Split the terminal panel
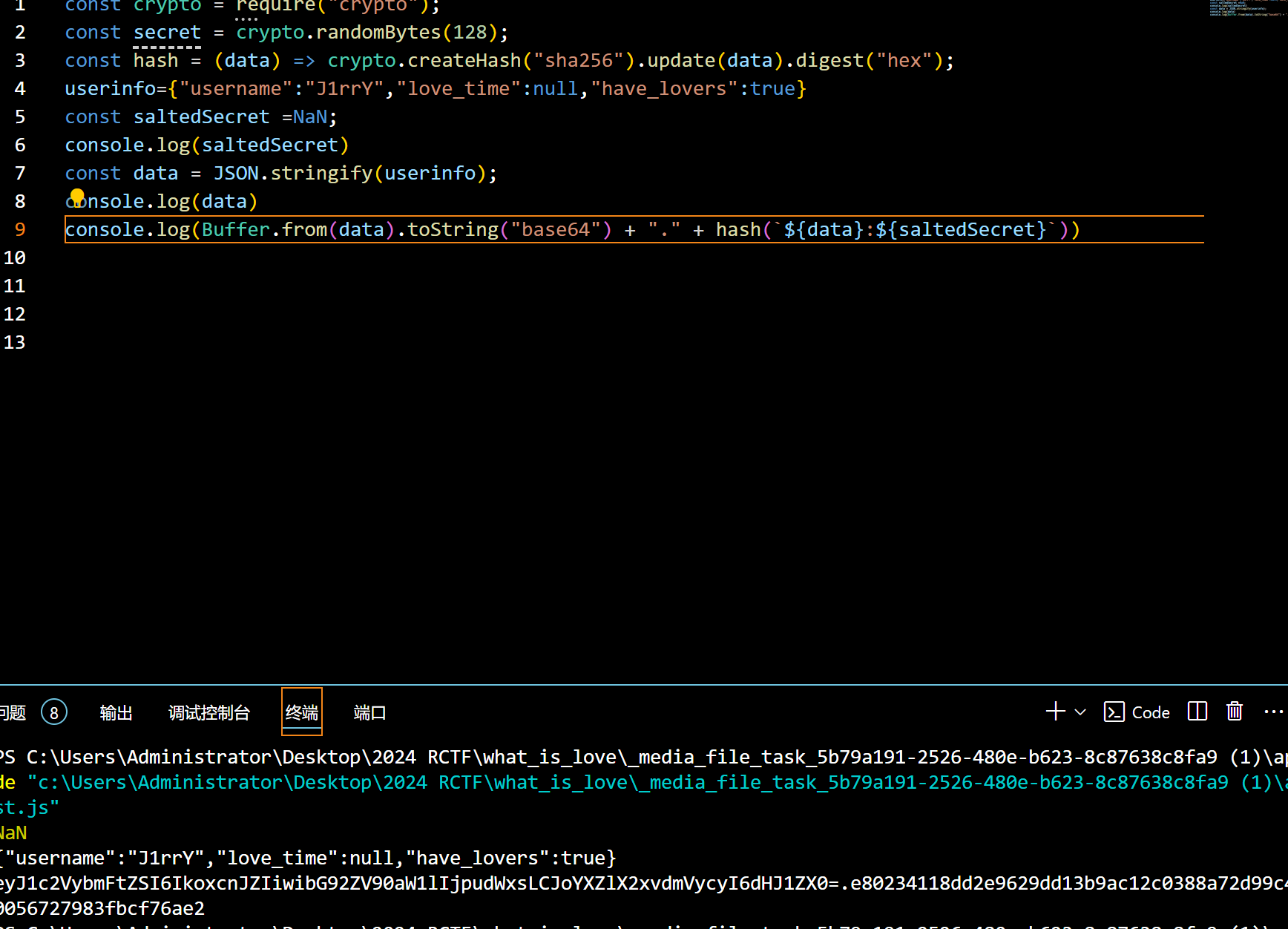This screenshot has height=929, width=1288. (x=1197, y=712)
